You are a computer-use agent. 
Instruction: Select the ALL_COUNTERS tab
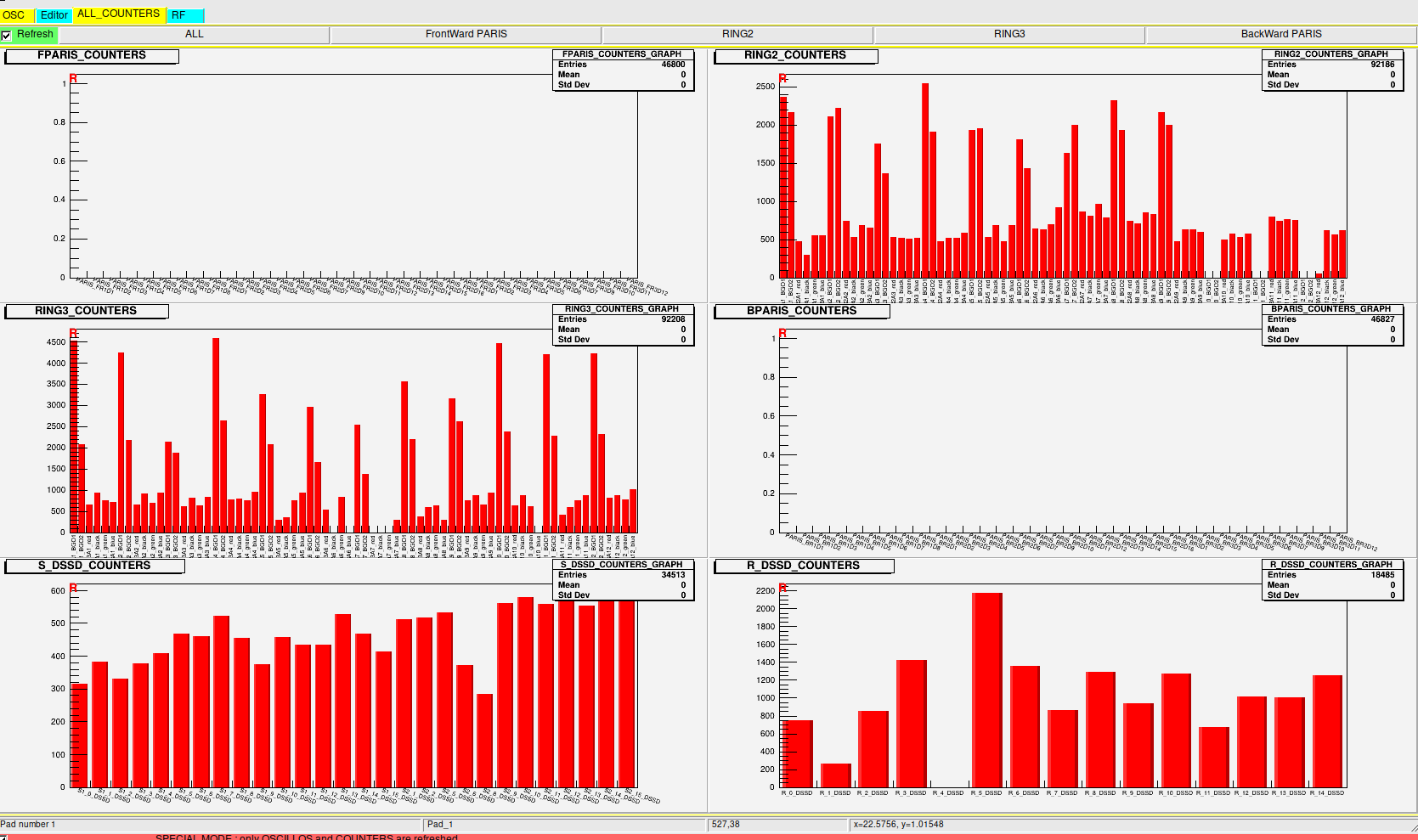[x=118, y=14]
